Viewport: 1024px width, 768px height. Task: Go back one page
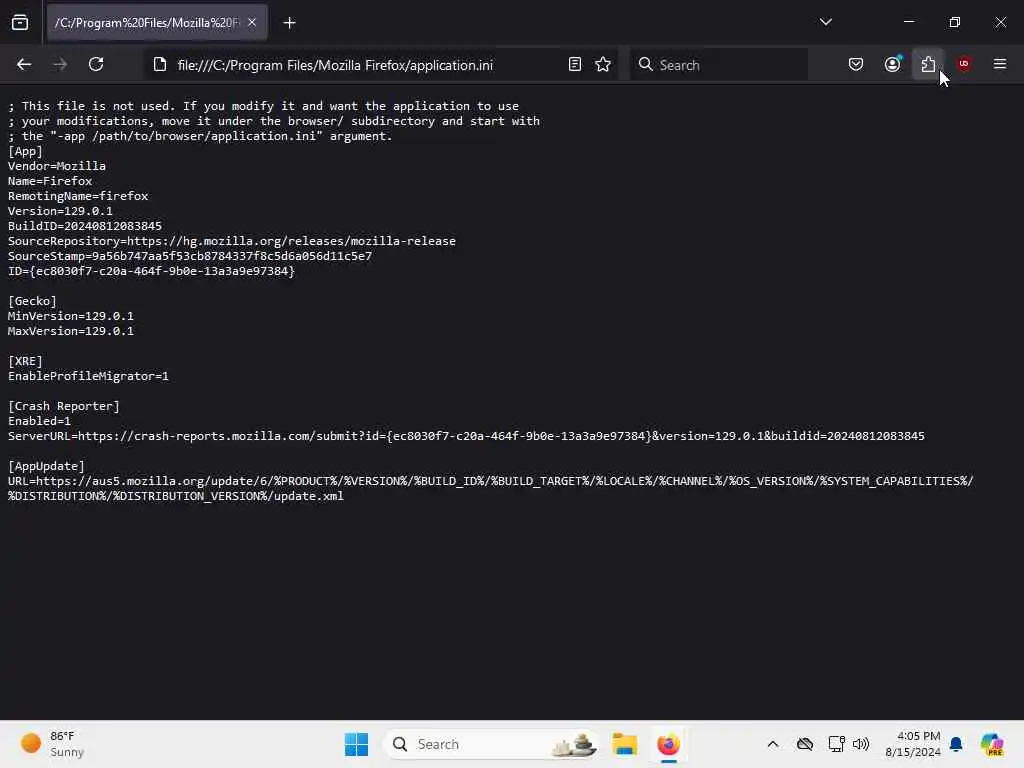(24, 64)
